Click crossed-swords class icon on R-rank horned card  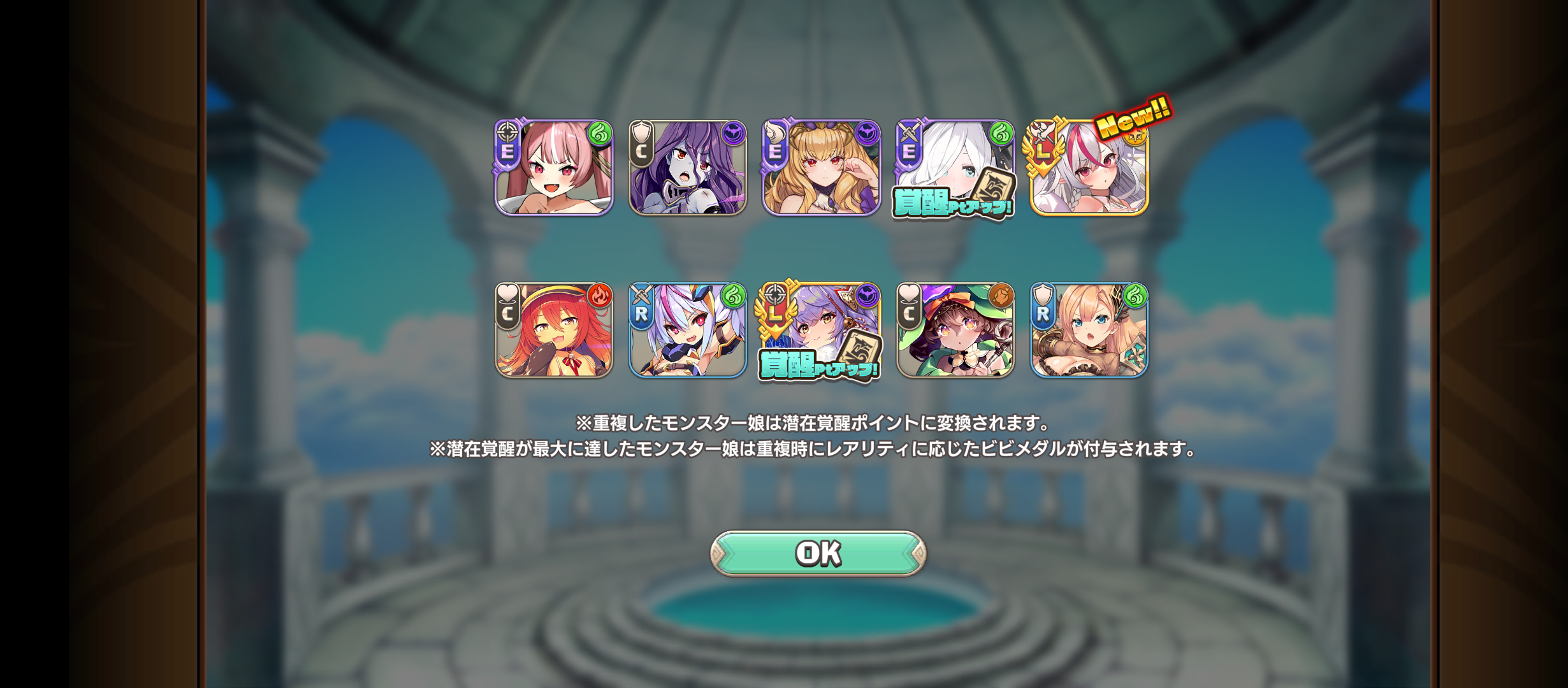641,294
